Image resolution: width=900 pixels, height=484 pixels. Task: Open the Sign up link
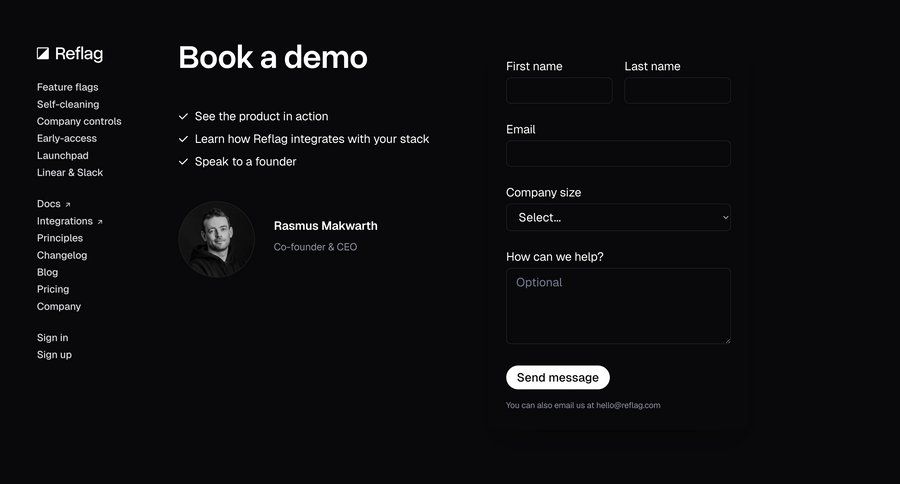54,354
